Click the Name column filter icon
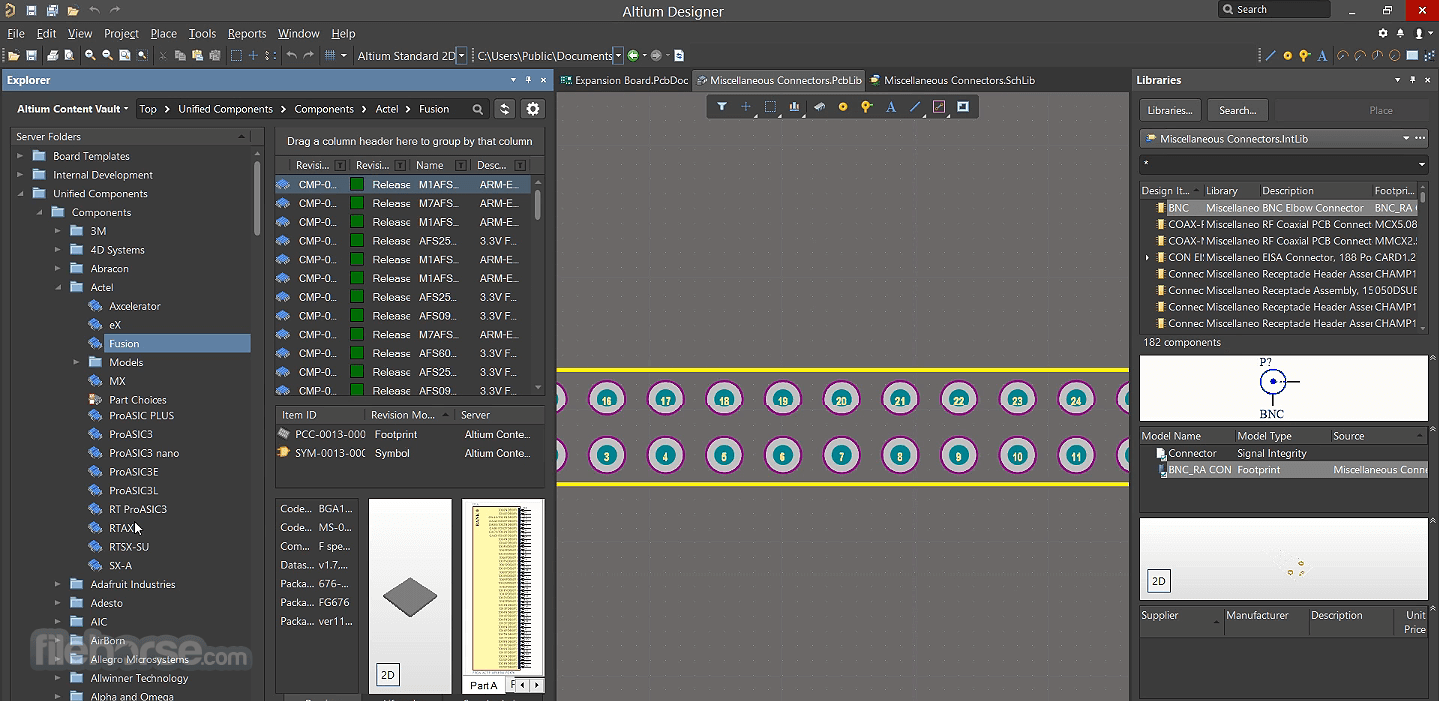Viewport: 1439px width, 701px height. (461, 165)
